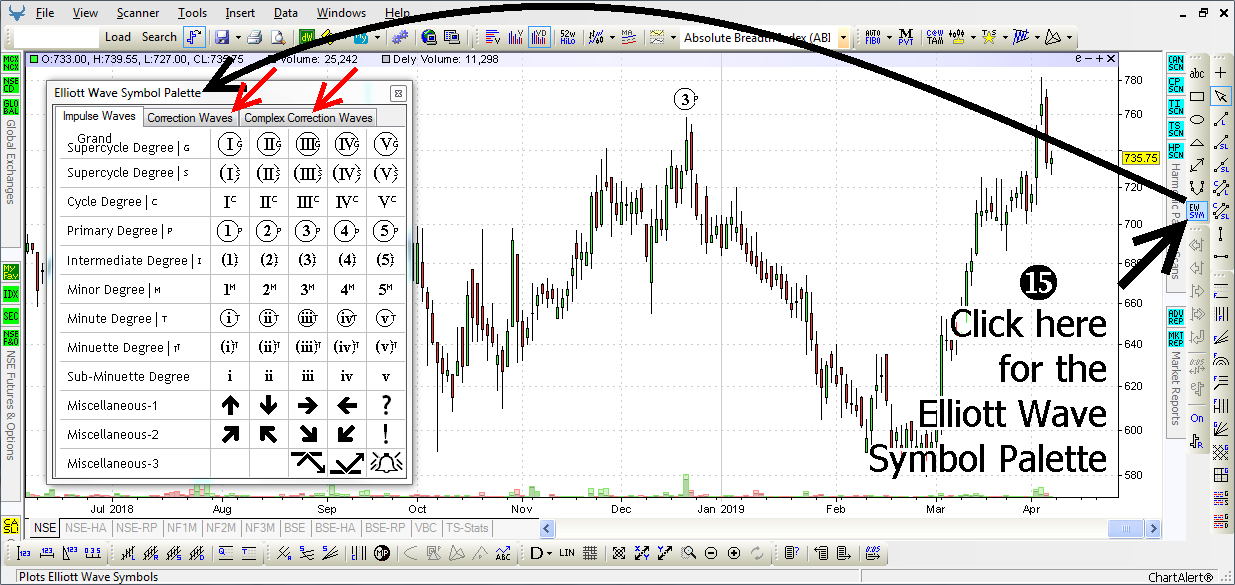This screenshot has width=1235, height=585.
Task: Open the Data menu
Action: (x=286, y=13)
